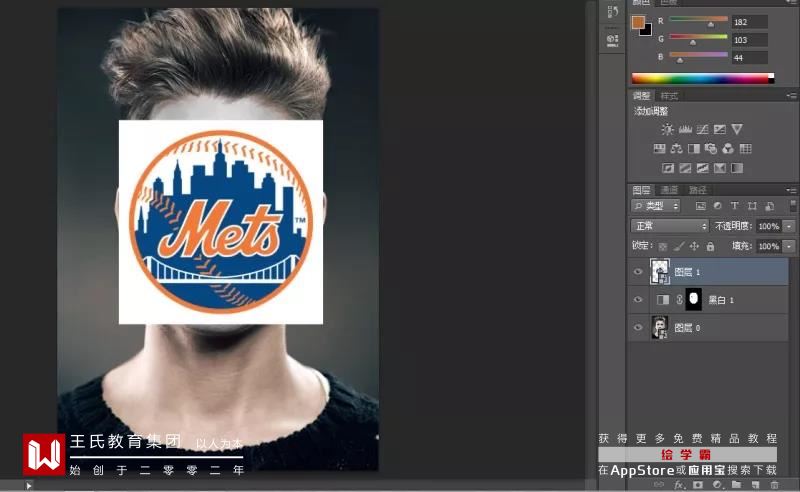Viewport: 800px width, 492px height.
Task: Click the layer style fx icon
Action: (x=679, y=485)
